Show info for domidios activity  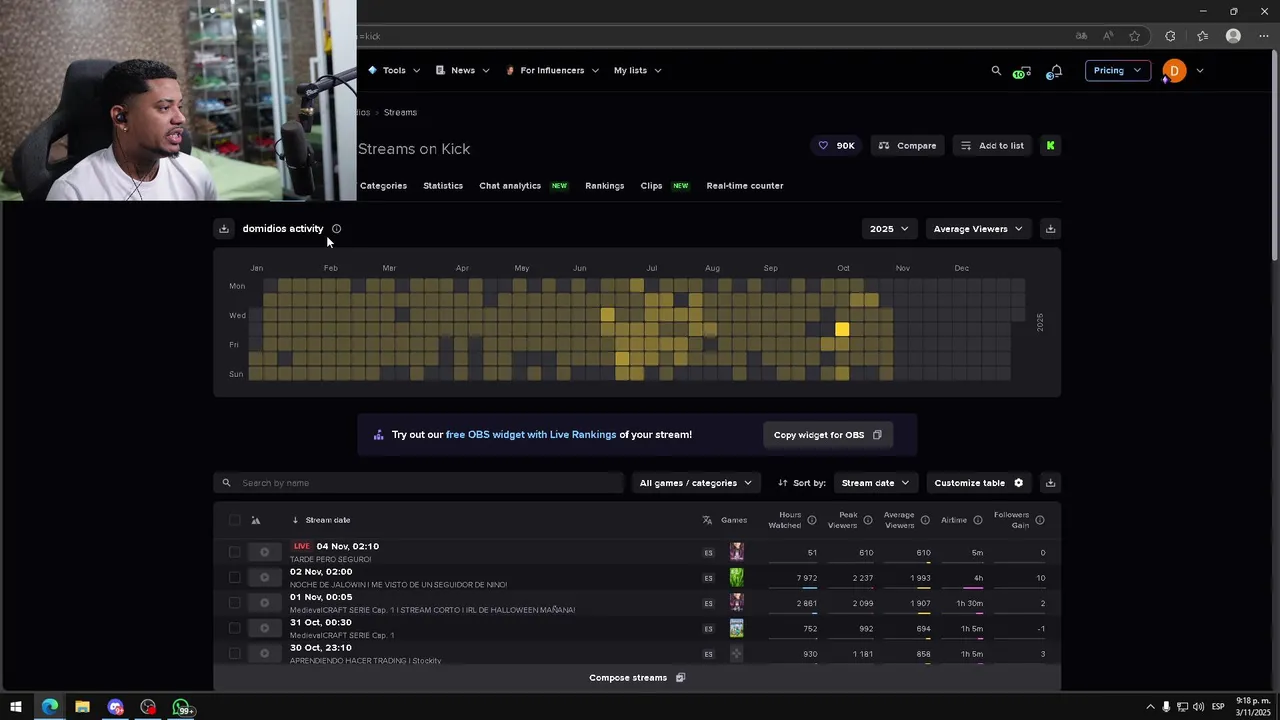click(x=336, y=229)
